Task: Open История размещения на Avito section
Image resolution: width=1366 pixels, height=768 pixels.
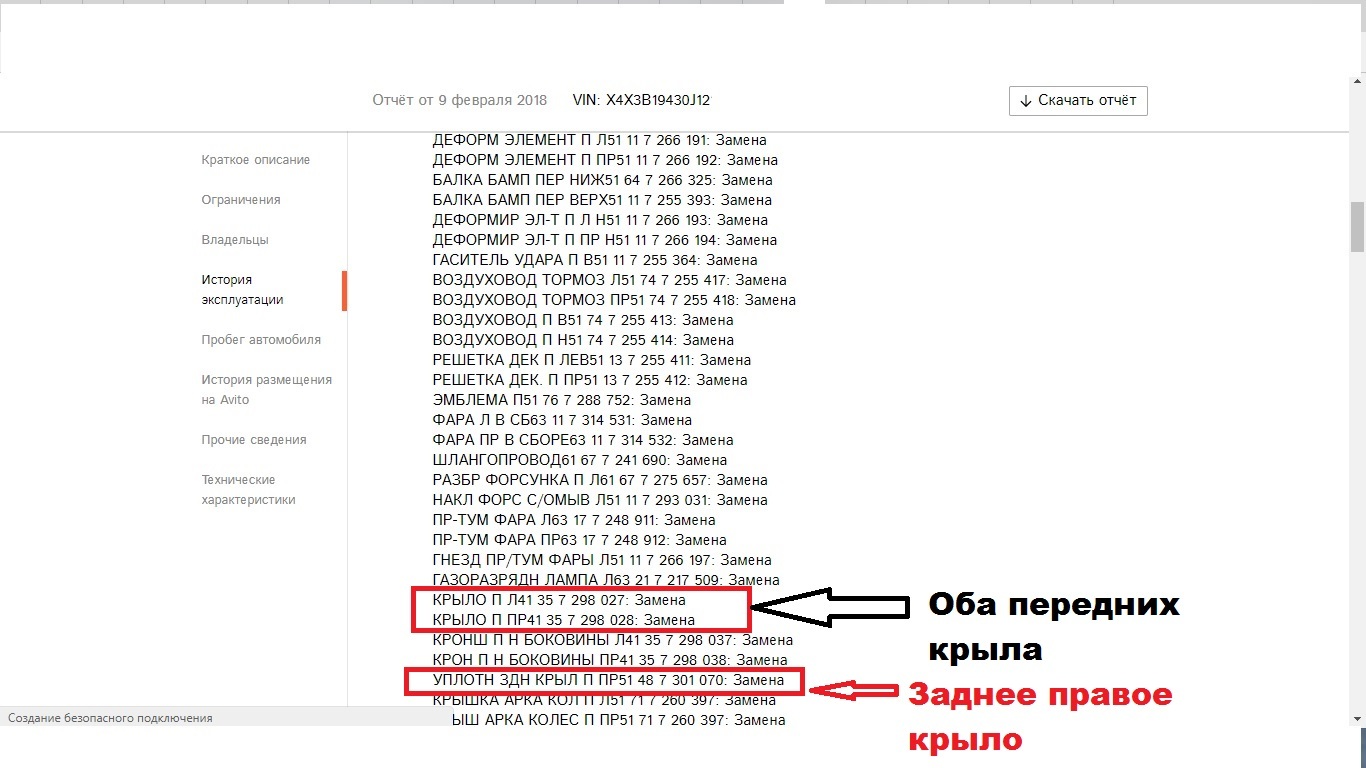Action: (x=266, y=390)
